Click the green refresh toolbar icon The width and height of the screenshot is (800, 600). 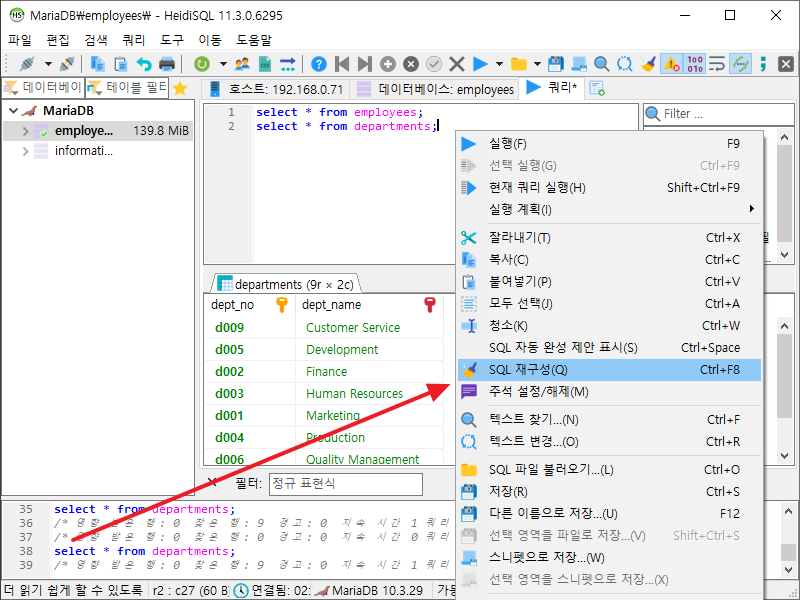(x=202, y=64)
